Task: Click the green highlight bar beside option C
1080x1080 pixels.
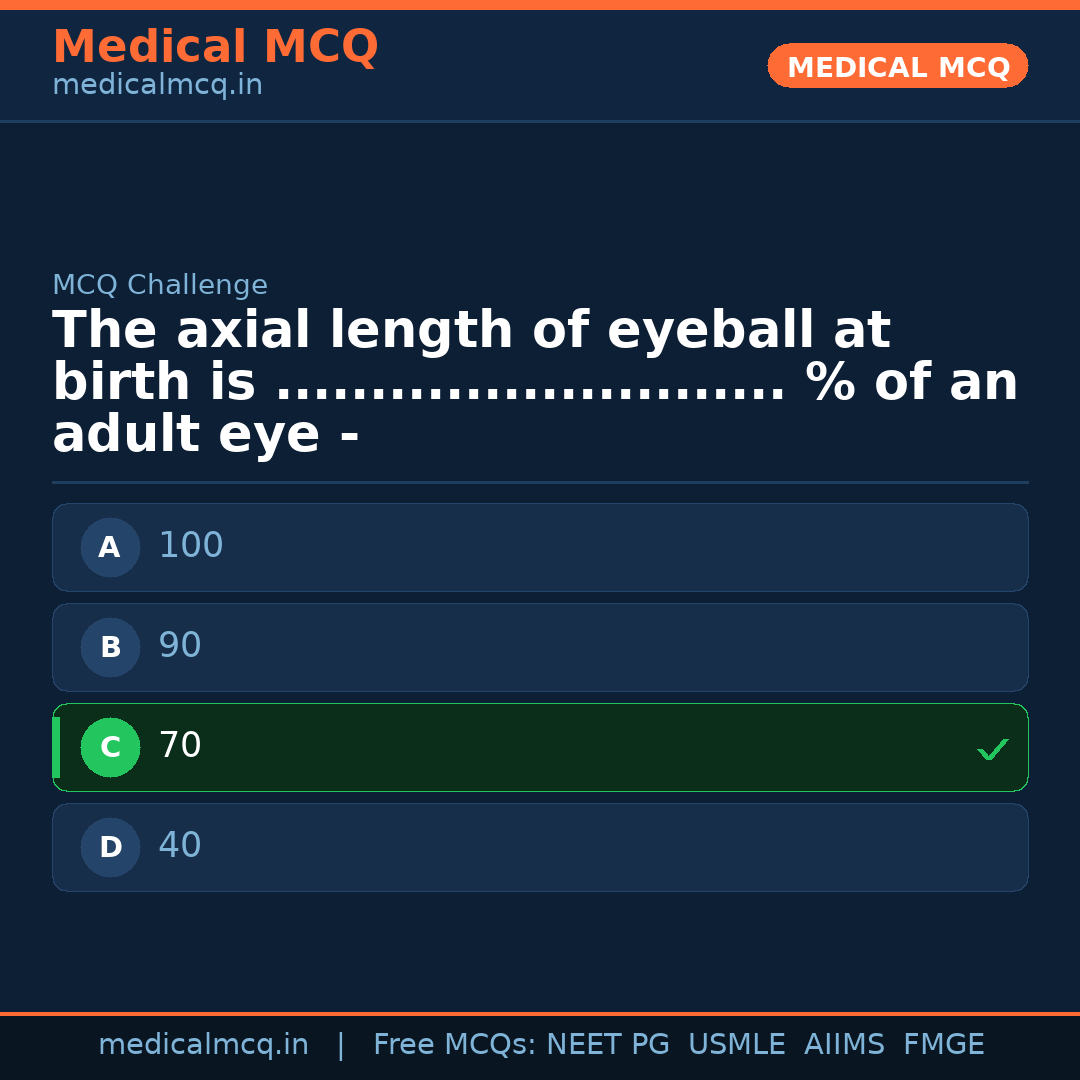Action: [x=55, y=747]
